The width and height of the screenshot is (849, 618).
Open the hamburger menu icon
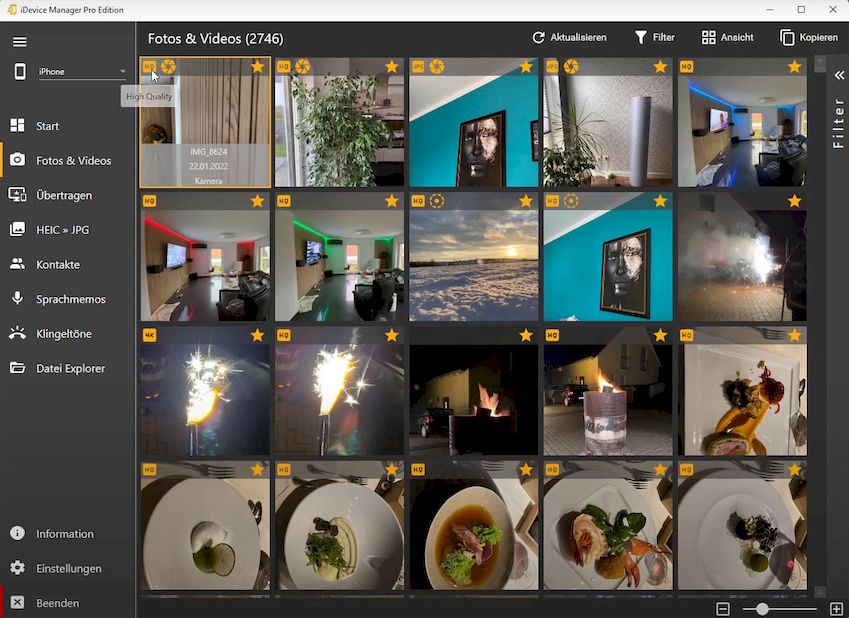(x=19, y=42)
